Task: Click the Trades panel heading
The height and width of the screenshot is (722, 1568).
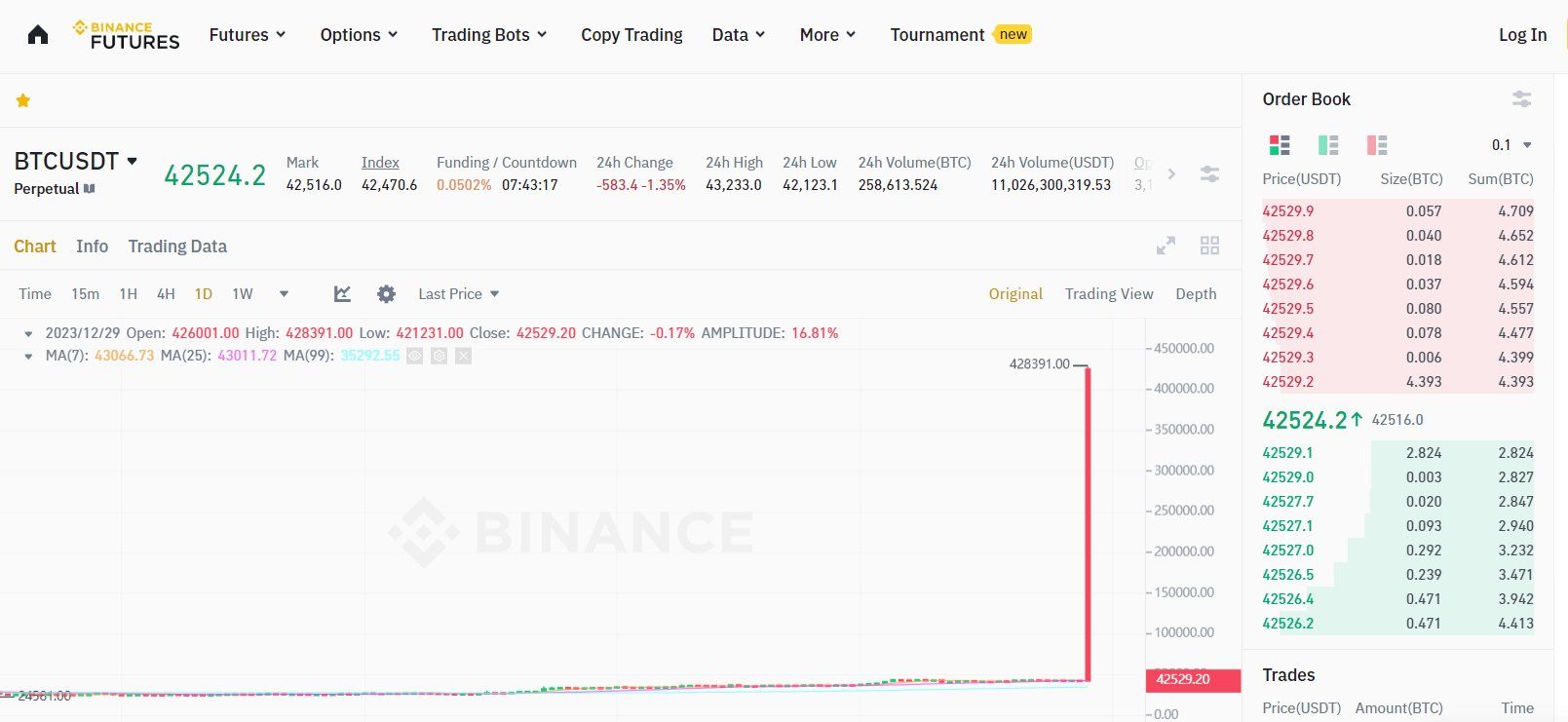Action: pos(1288,675)
